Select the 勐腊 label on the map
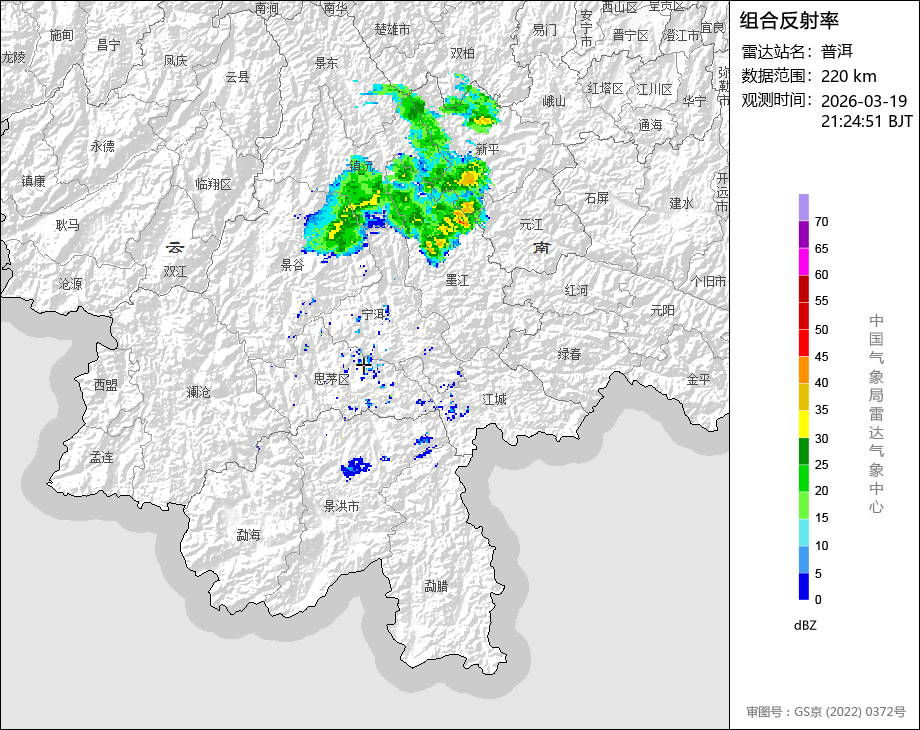This screenshot has height=730, width=920. (x=436, y=586)
